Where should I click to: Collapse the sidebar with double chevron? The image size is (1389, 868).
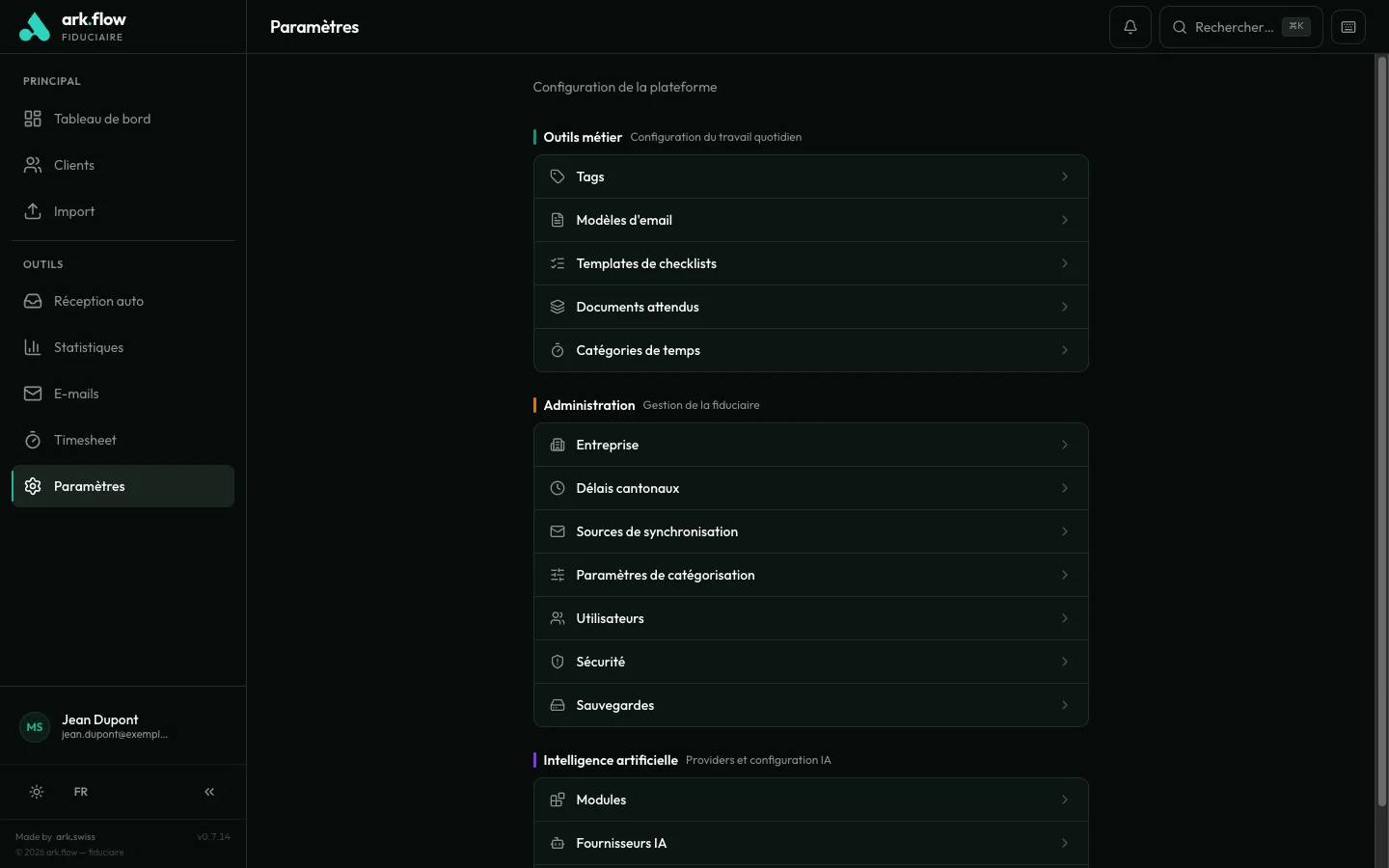209,792
